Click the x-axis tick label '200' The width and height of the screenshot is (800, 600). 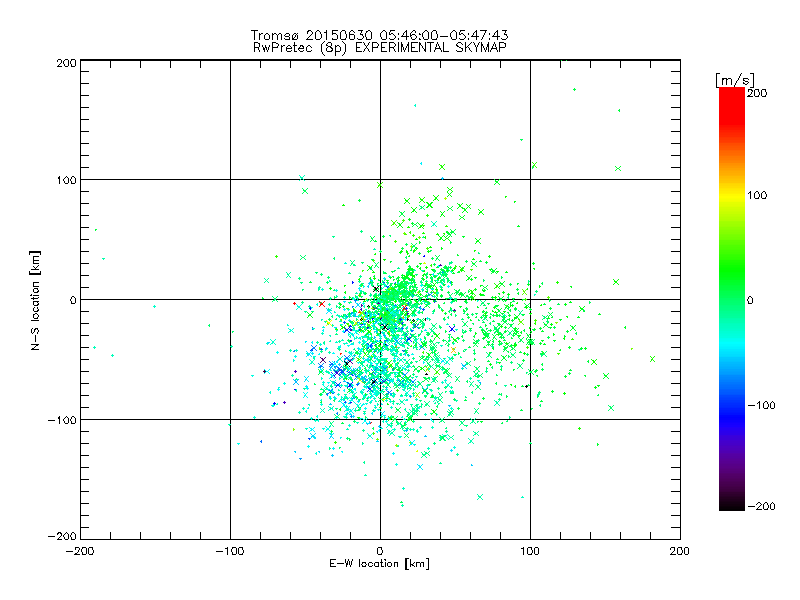click(680, 551)
